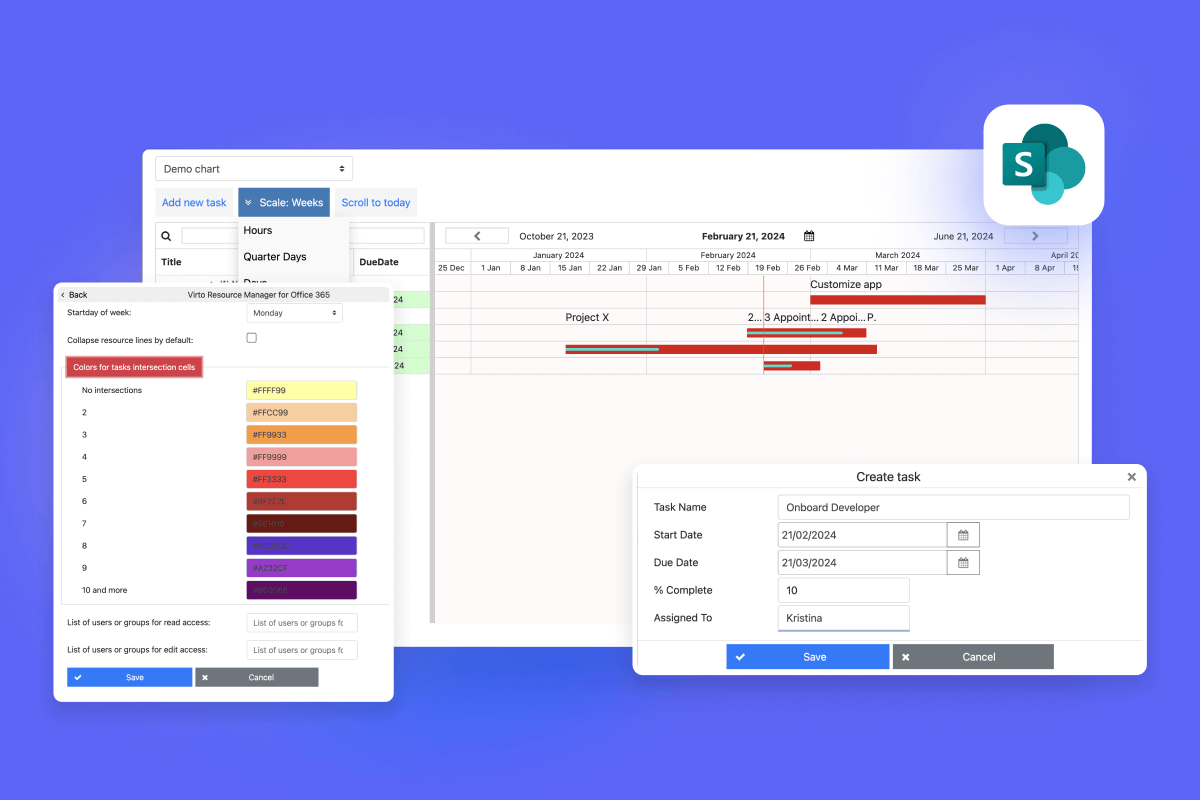Open the calendar icon next to February 21, 2024
Viewport: 1200px width, 800px height.
809,236
